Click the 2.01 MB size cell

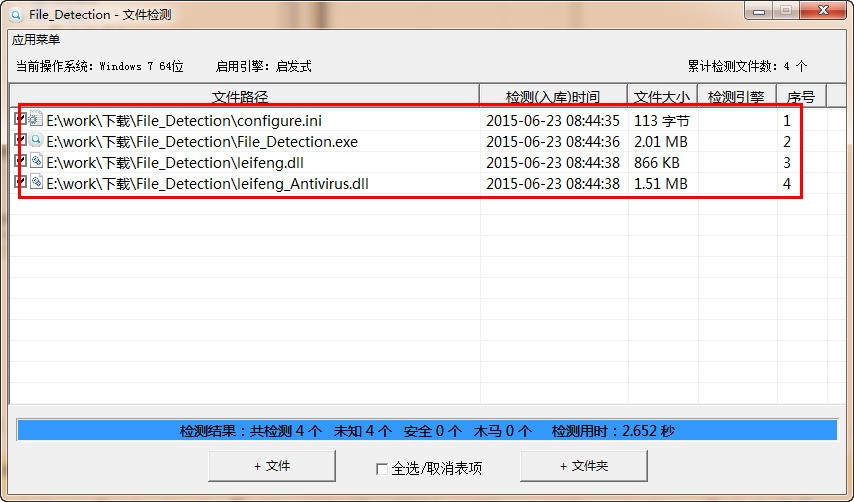click(x=661, y=142)
